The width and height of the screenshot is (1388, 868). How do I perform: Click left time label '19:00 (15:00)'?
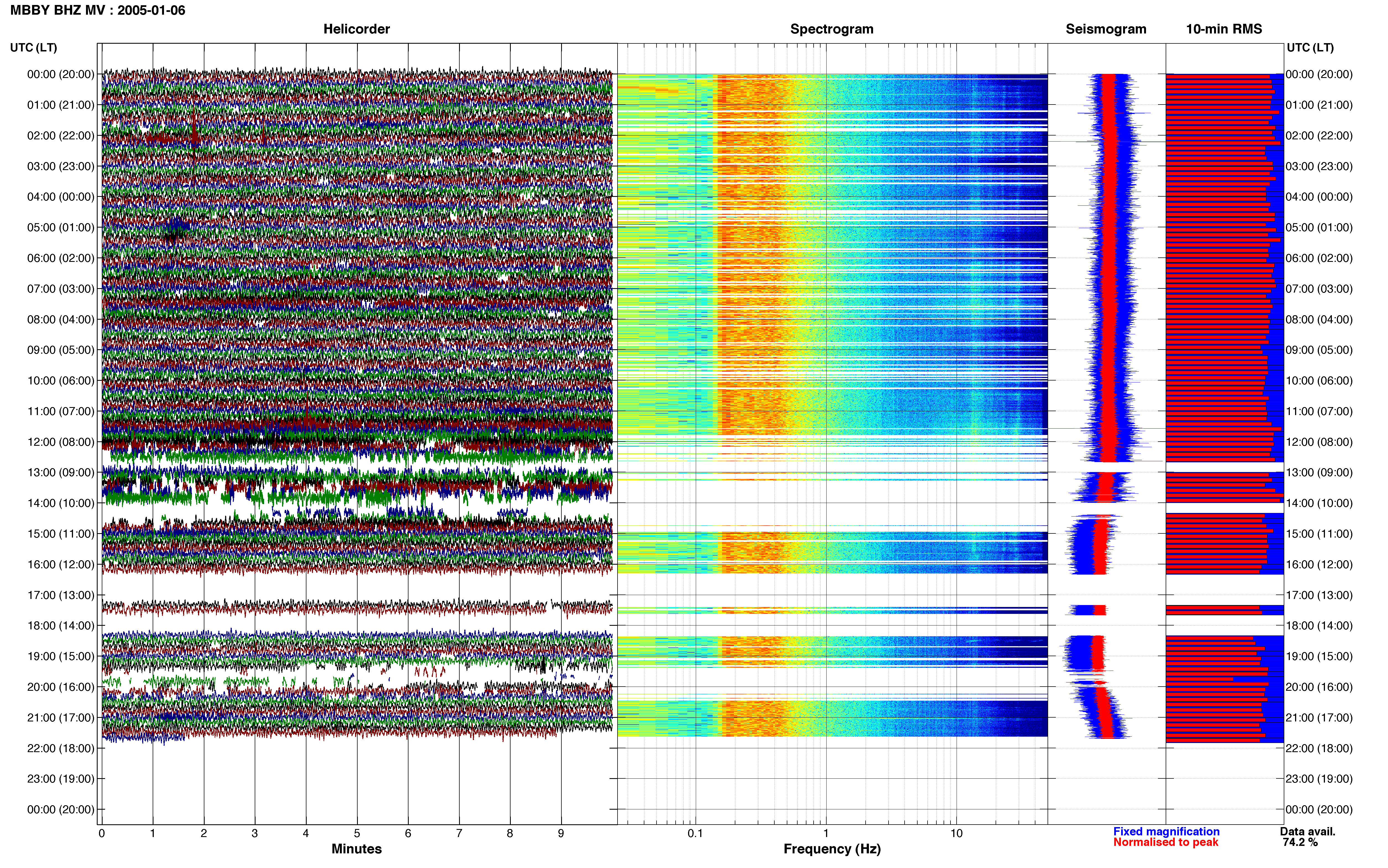click(x=61, y=656)
